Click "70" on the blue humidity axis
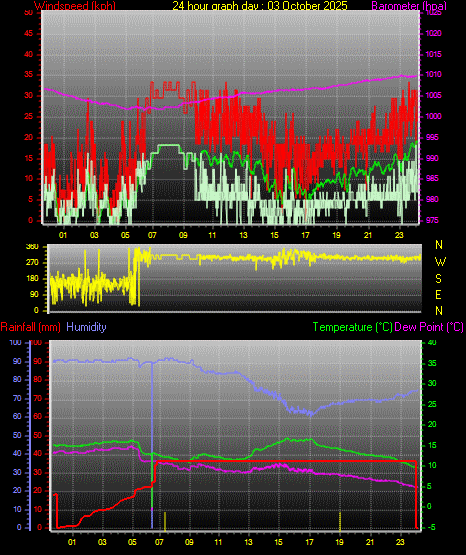The height and width of the screenshot is (555, 466). pos(17,399)
